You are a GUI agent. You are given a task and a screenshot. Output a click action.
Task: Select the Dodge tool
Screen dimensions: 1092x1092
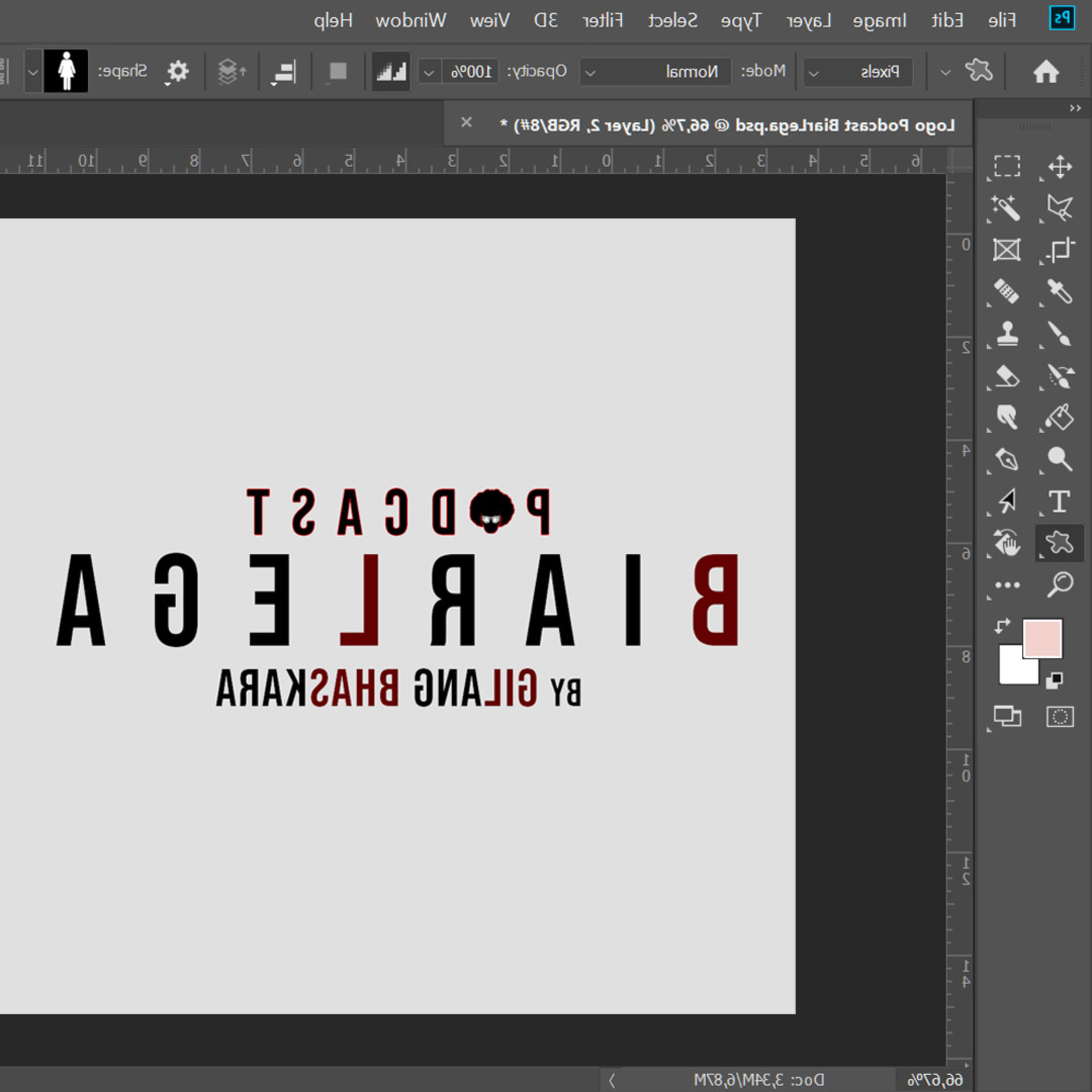click(x=1060, y=459)
